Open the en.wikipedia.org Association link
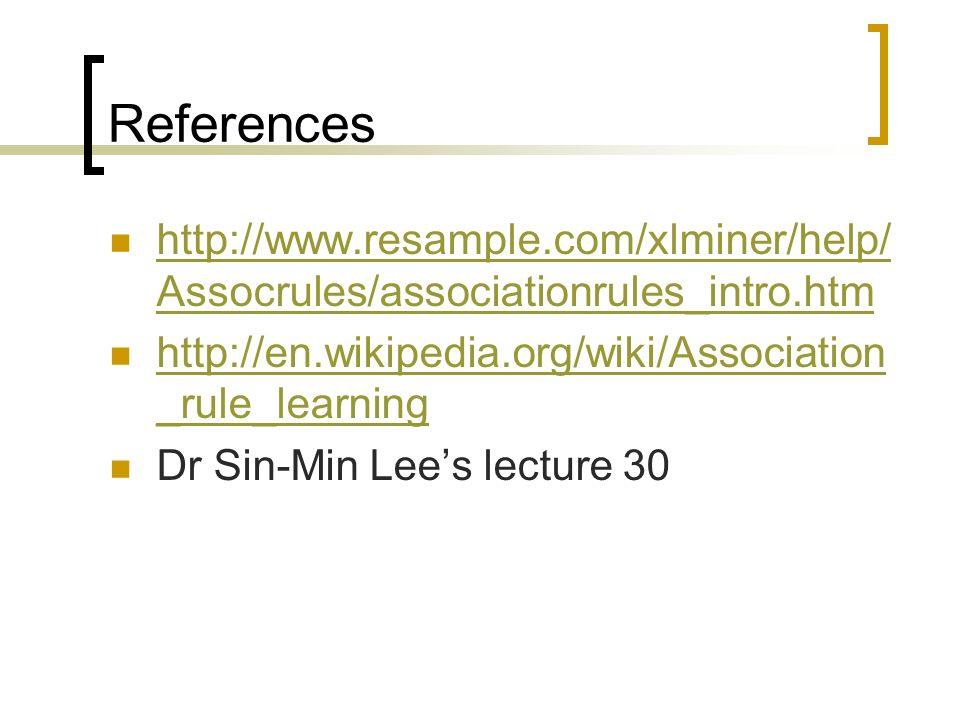 click(521, 353)
